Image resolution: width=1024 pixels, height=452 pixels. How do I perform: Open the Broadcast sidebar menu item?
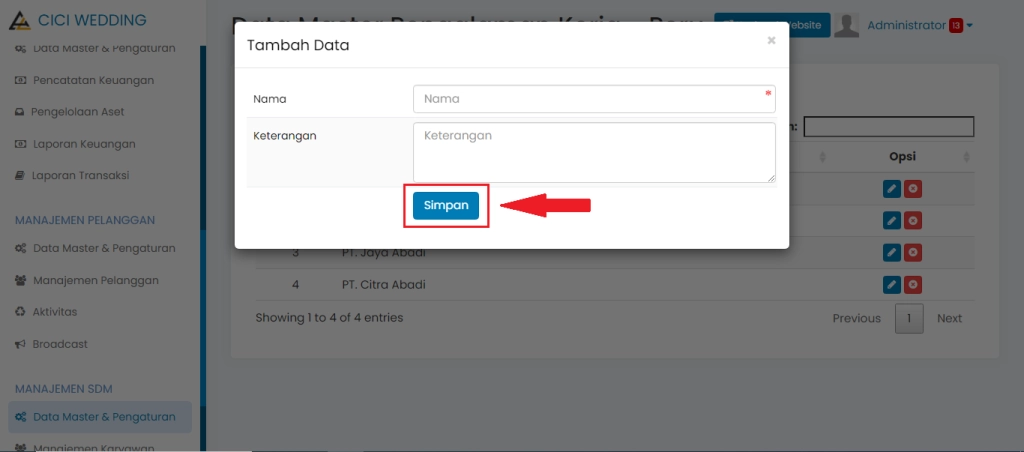[60, 344]
